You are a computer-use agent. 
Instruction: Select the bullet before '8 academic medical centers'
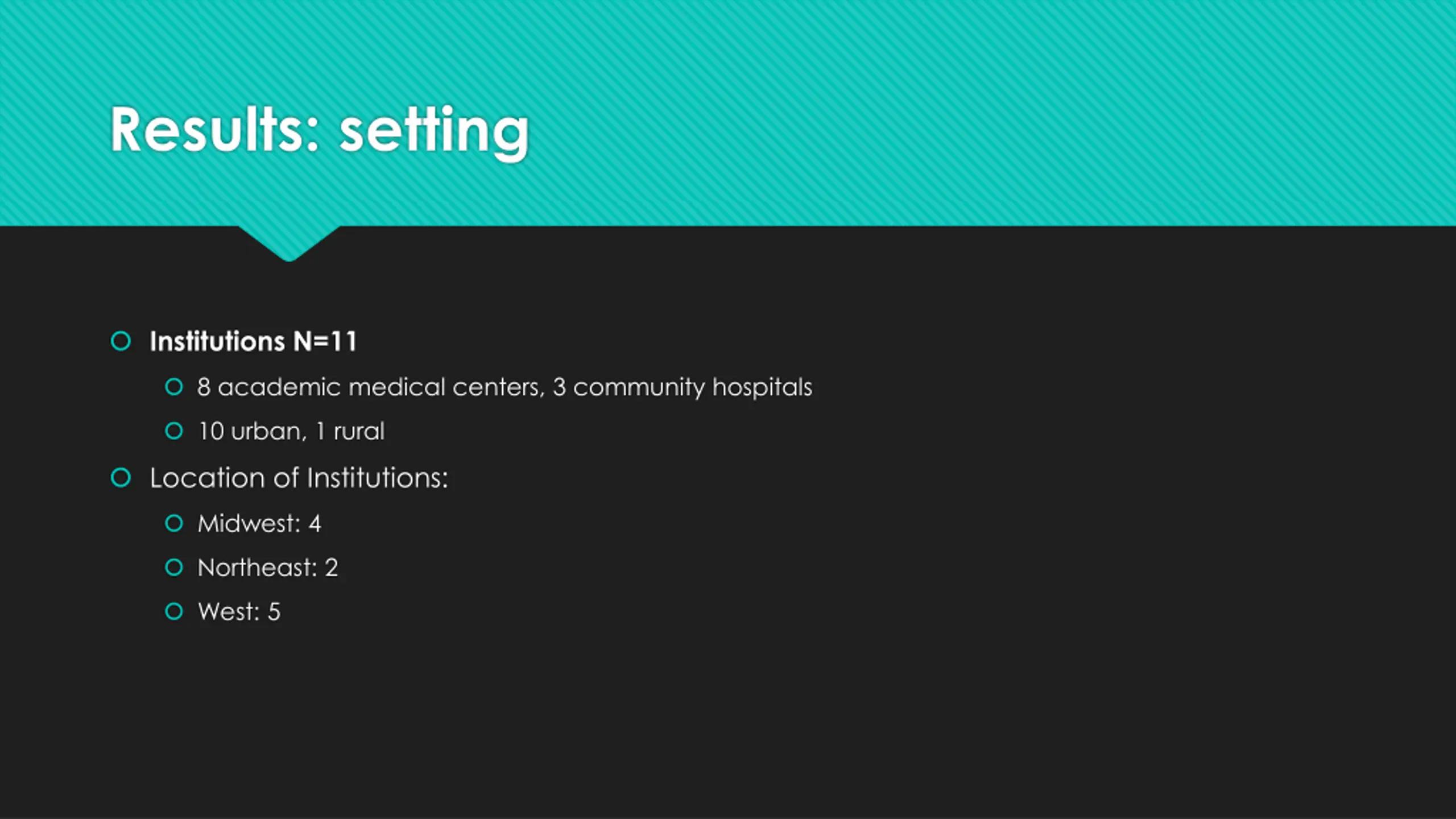pyautogui.click(x=174, y=387)
